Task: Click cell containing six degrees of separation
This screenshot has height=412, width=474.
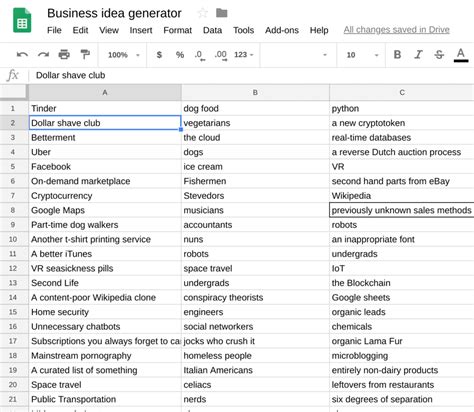Action: 402,399
